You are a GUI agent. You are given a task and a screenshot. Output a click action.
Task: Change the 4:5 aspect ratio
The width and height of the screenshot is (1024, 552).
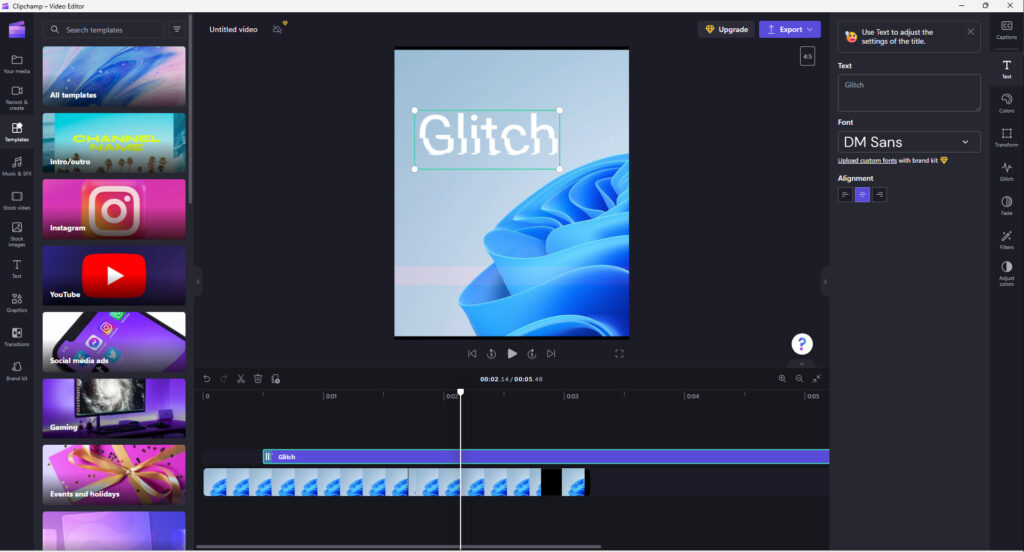[807, 56]
